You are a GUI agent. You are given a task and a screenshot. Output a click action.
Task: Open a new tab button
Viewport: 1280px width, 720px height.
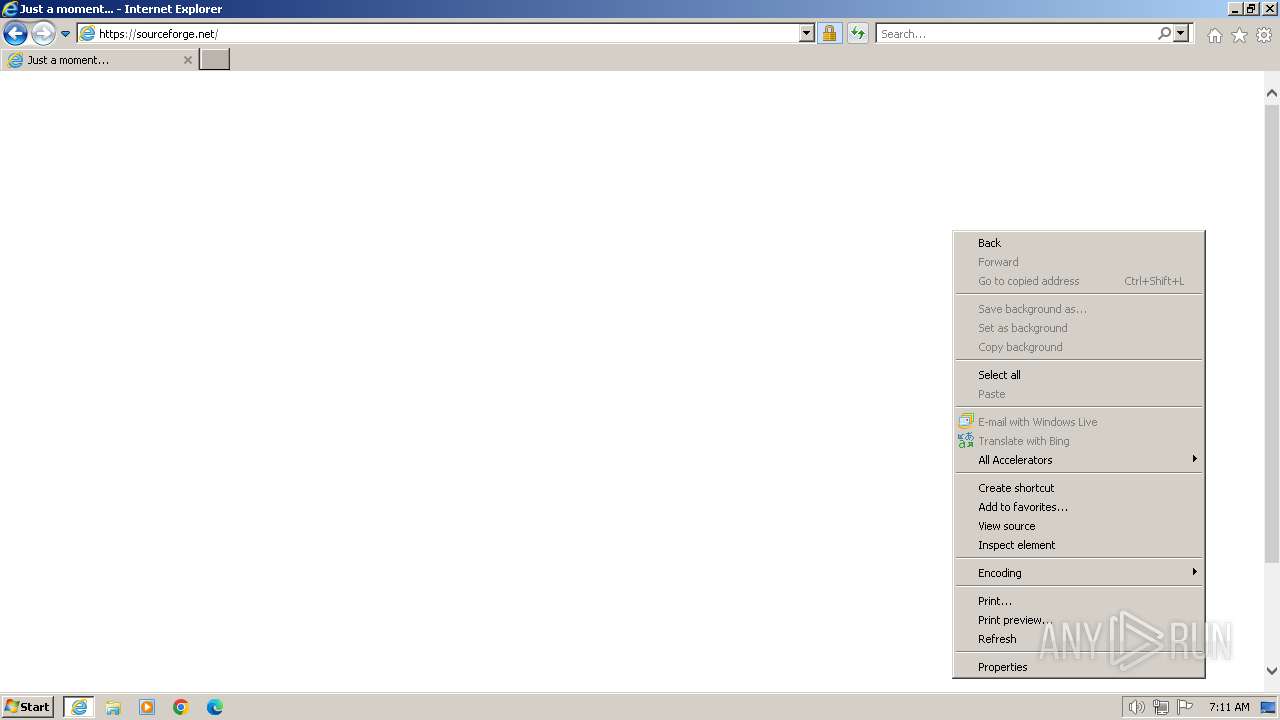click(x=215, y=59)
